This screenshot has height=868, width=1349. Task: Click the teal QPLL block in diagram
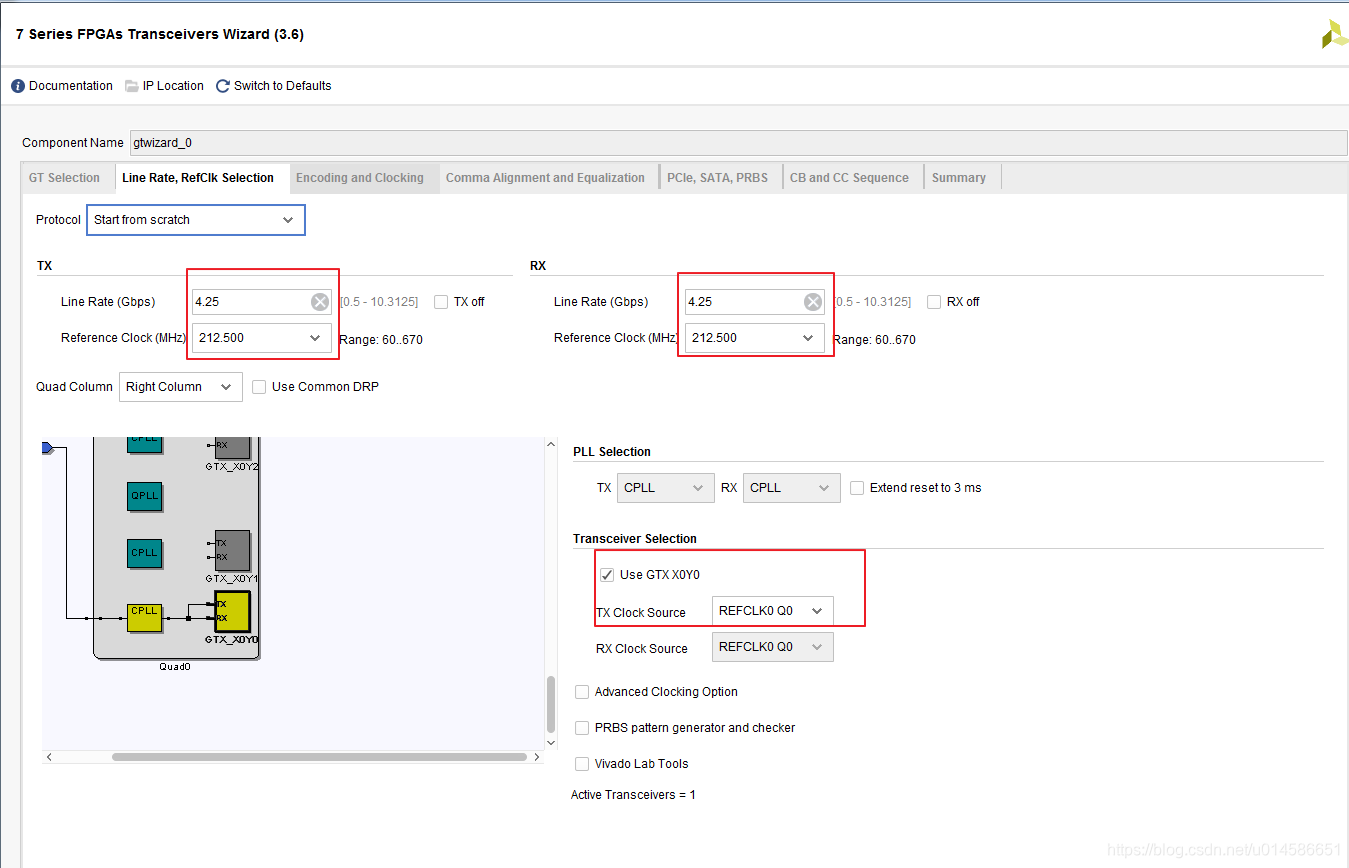click(144, 496)
